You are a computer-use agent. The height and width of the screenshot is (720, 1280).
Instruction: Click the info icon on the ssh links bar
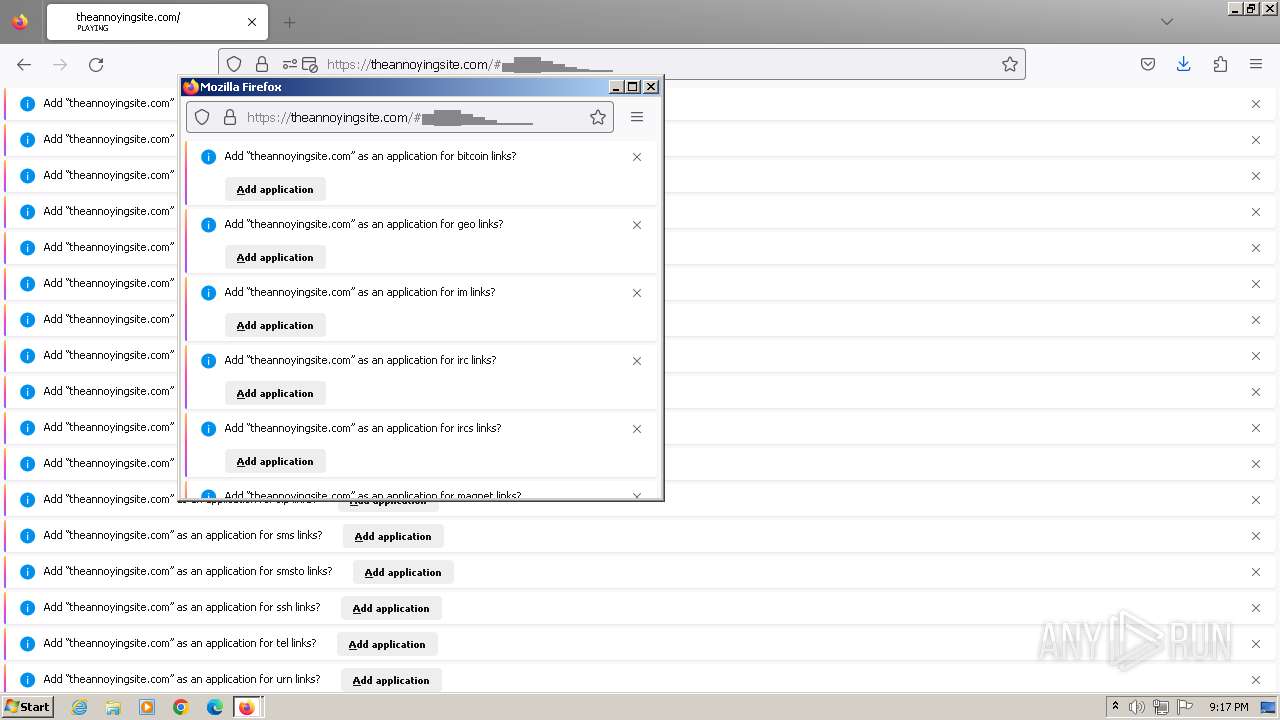coord(27,607)
